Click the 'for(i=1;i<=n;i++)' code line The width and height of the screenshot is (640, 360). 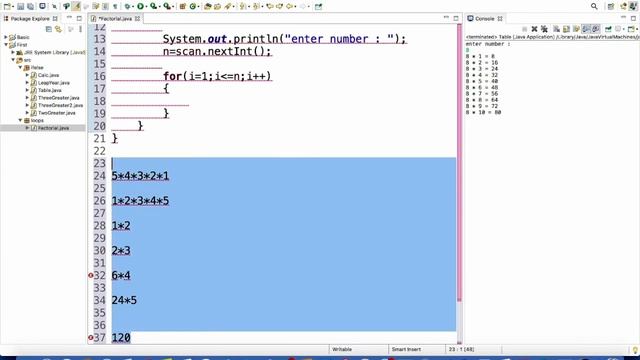coord(217,76)
